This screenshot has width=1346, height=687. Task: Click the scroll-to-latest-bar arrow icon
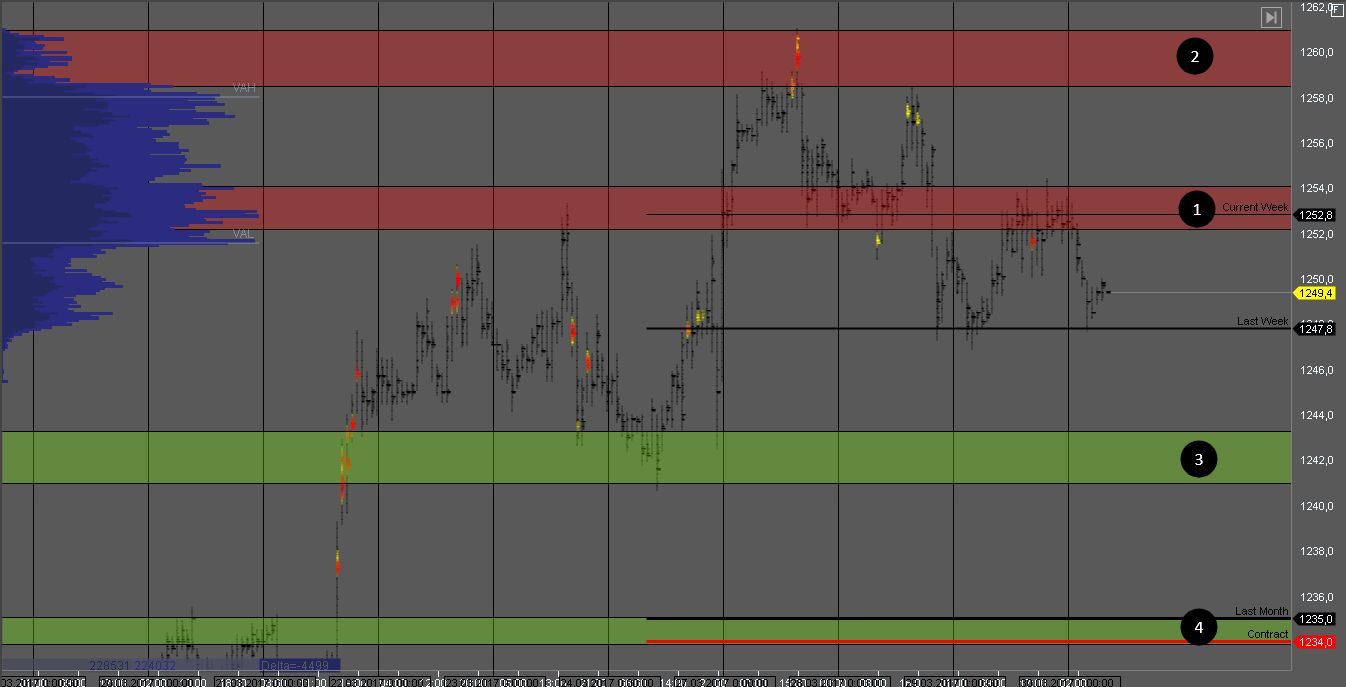pyautogui.click(x=1270, y=17)
